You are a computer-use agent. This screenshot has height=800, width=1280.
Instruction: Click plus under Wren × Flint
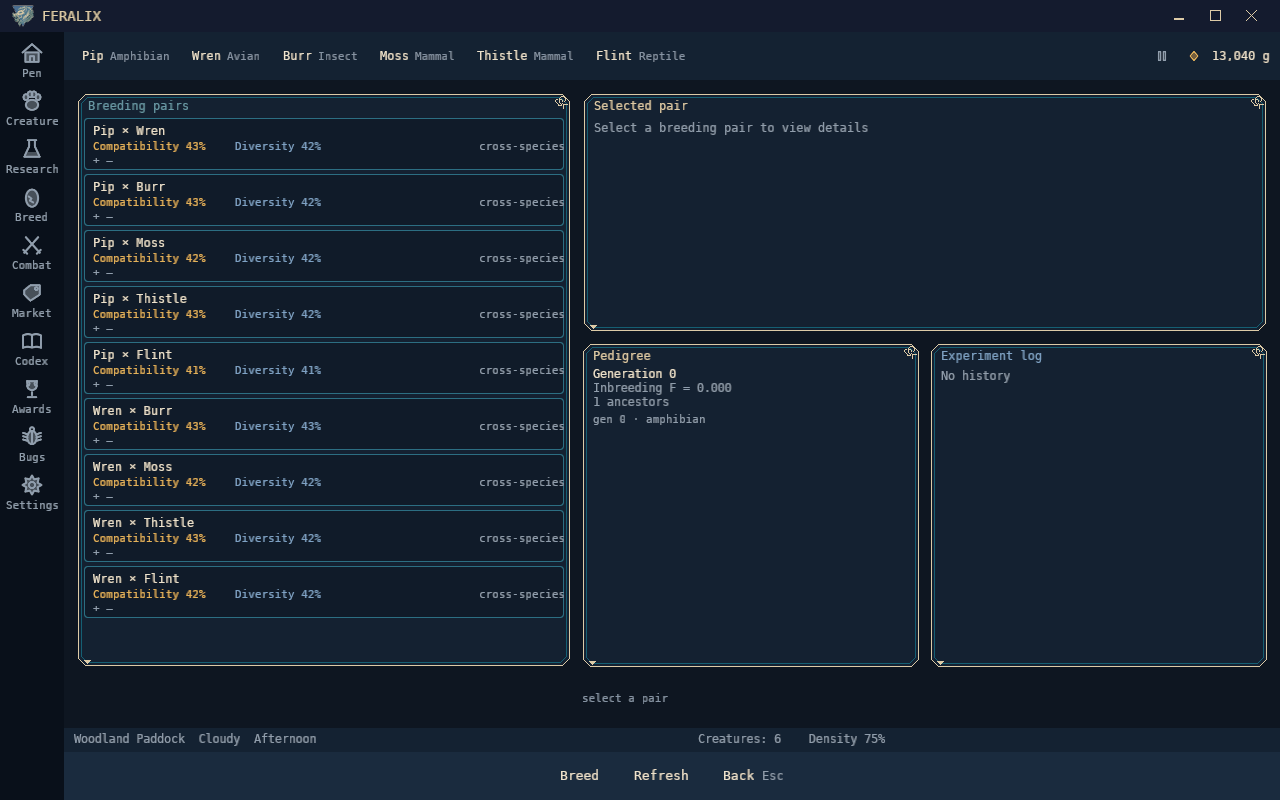[x=97, y=608]
